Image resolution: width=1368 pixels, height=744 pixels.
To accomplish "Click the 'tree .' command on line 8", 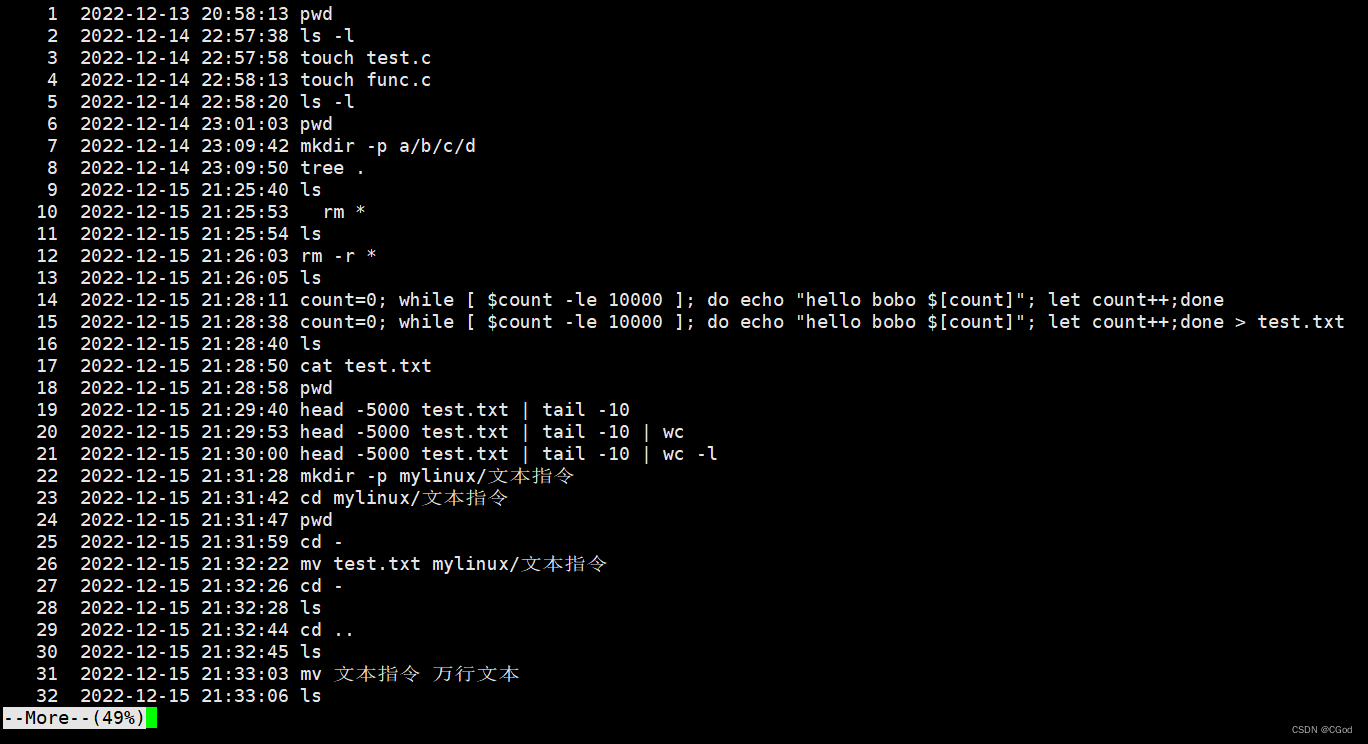I will pyautogui.click(x=333, y=168).
